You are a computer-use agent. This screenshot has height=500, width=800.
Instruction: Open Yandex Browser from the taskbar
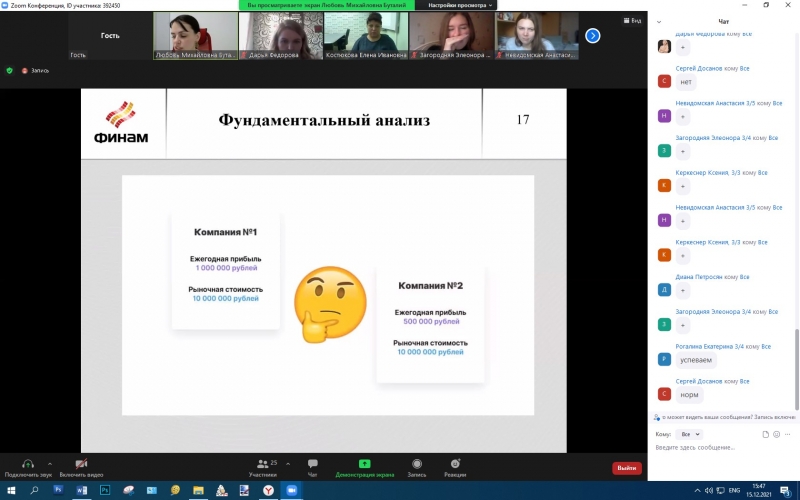coord(268,490)
